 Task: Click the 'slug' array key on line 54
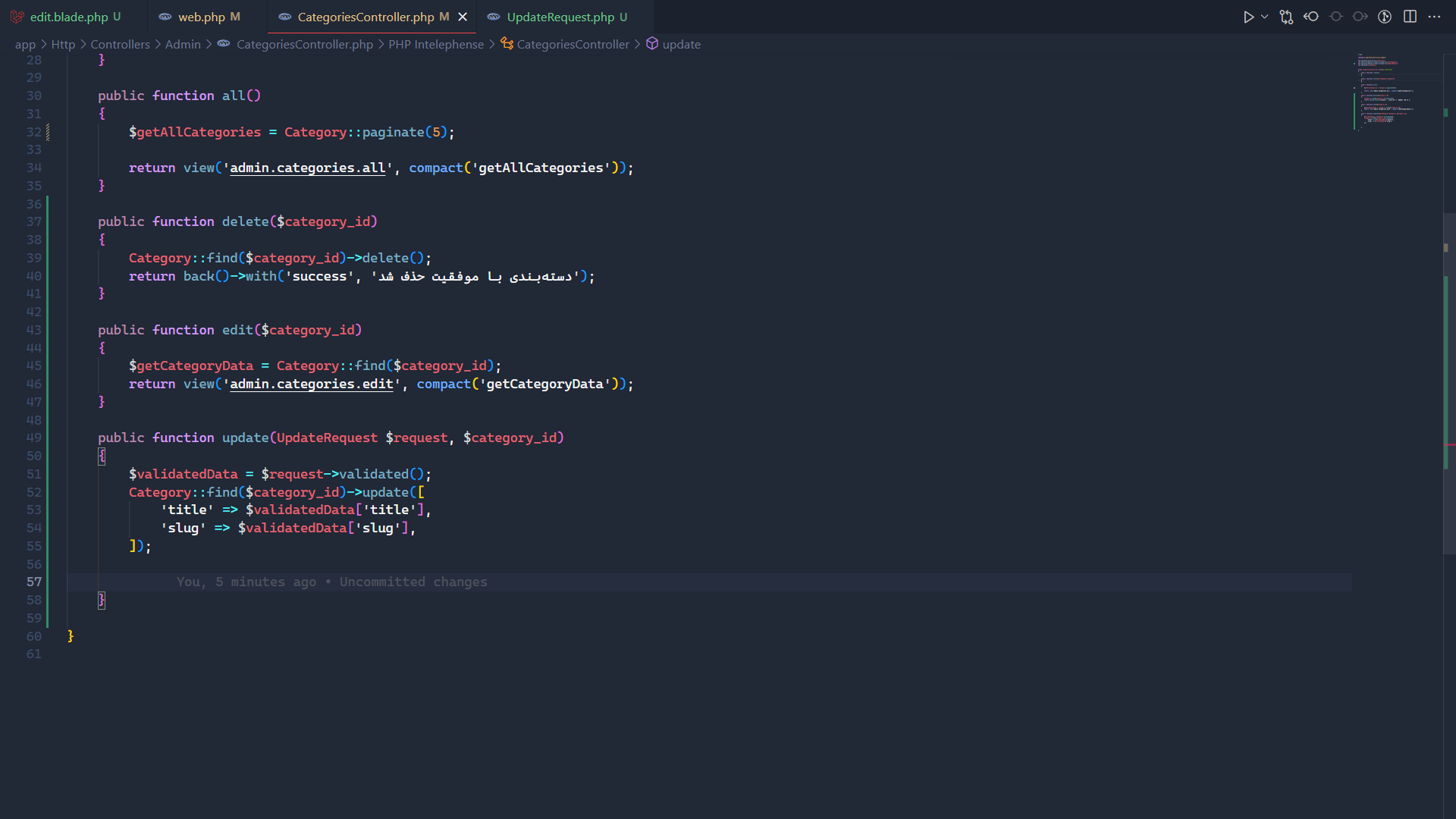tap(183, 528)
